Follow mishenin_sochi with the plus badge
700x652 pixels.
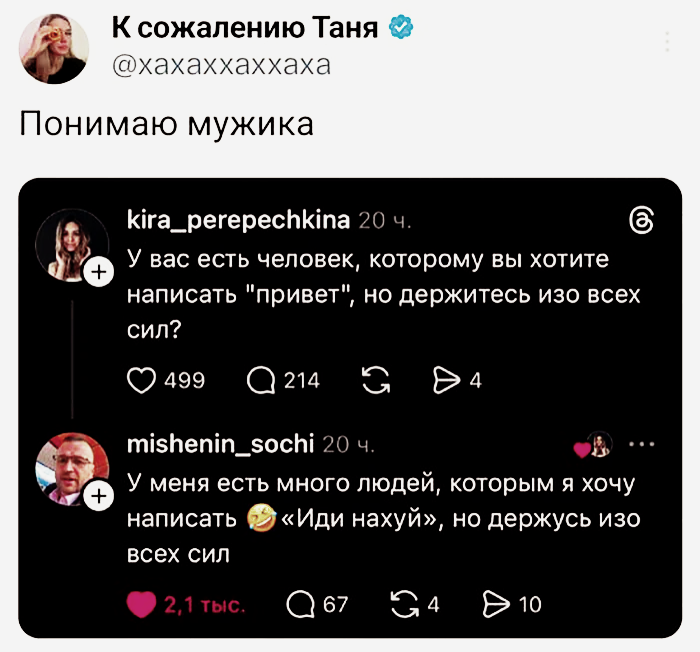pos(99,495)
